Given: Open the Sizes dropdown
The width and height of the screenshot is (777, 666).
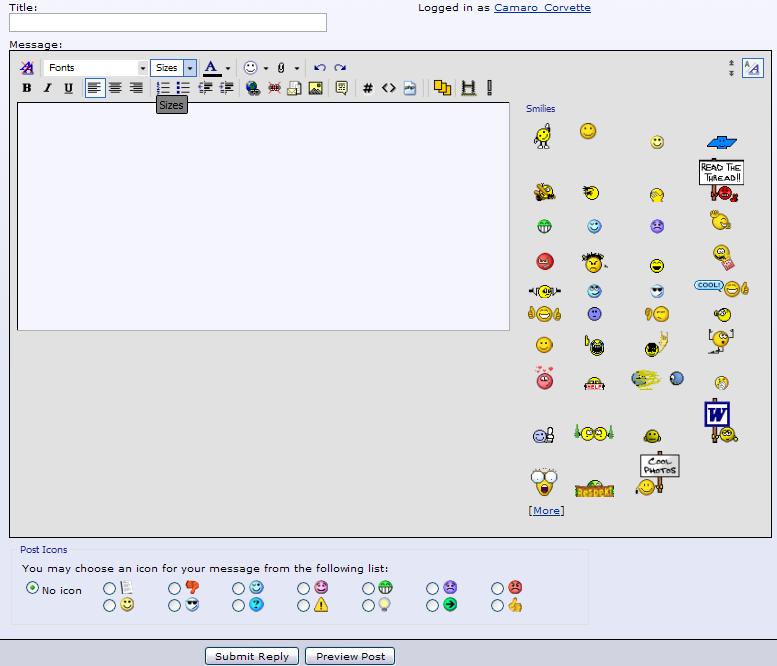Looking at the screenshot, I should click(x=173, y=67).
